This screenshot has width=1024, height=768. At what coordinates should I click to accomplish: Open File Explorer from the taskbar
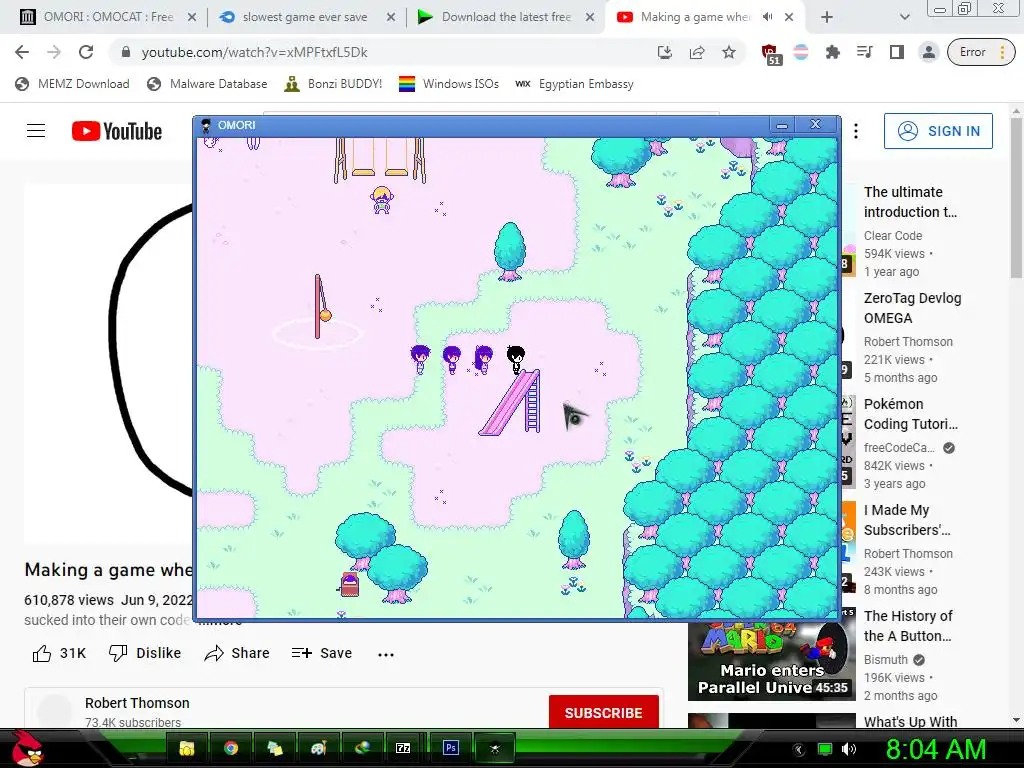click(187, 748)
